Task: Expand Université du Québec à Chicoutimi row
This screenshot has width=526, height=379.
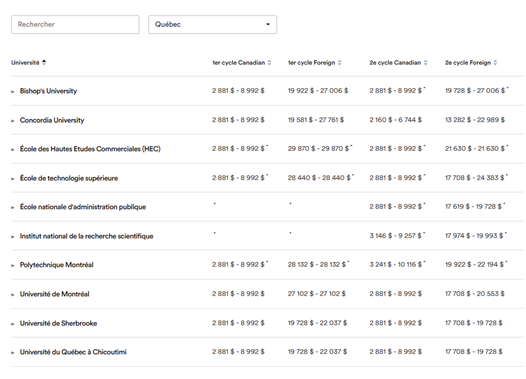Action: click(13, 353)
